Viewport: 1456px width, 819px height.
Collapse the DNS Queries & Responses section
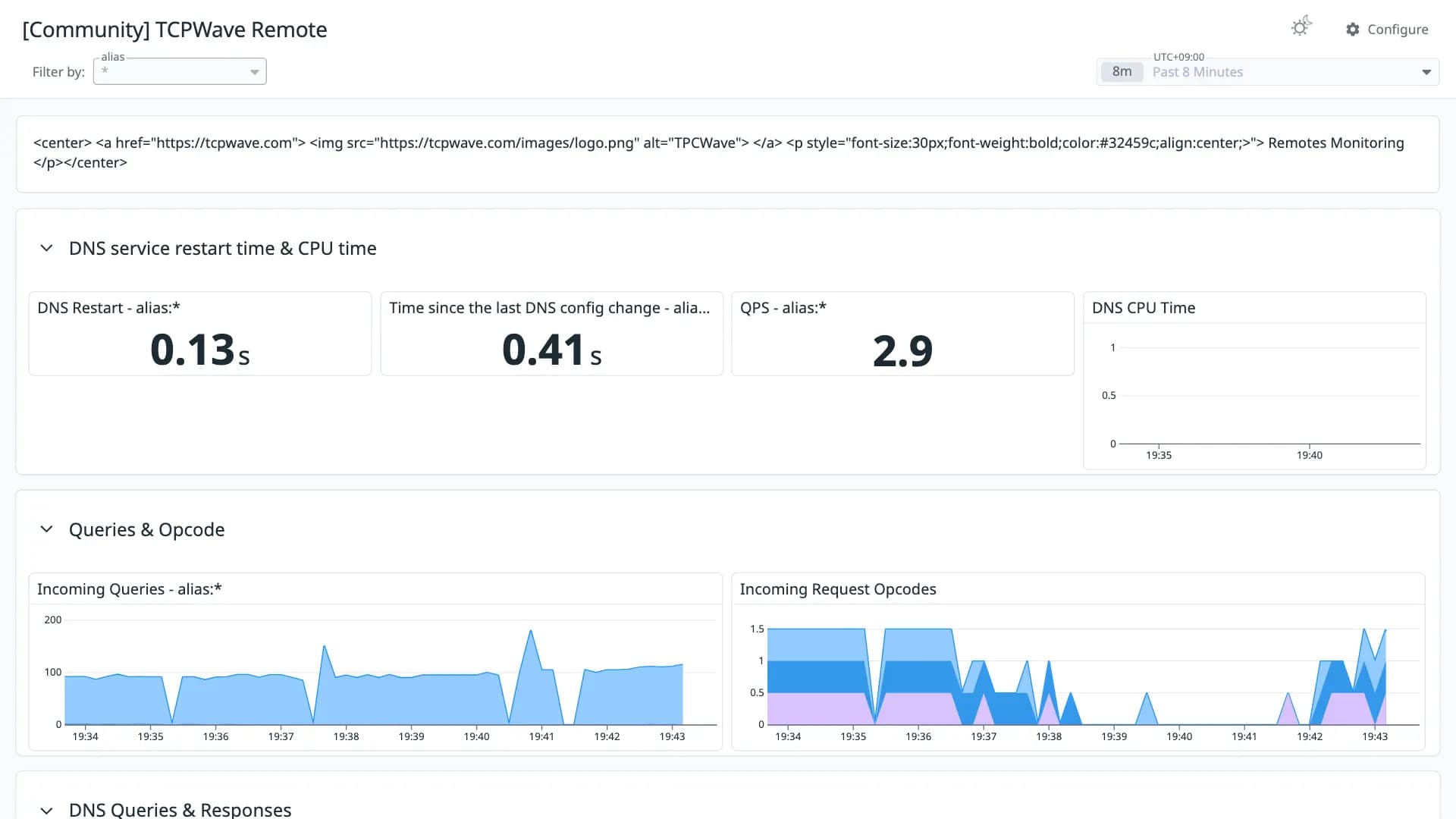46,810
